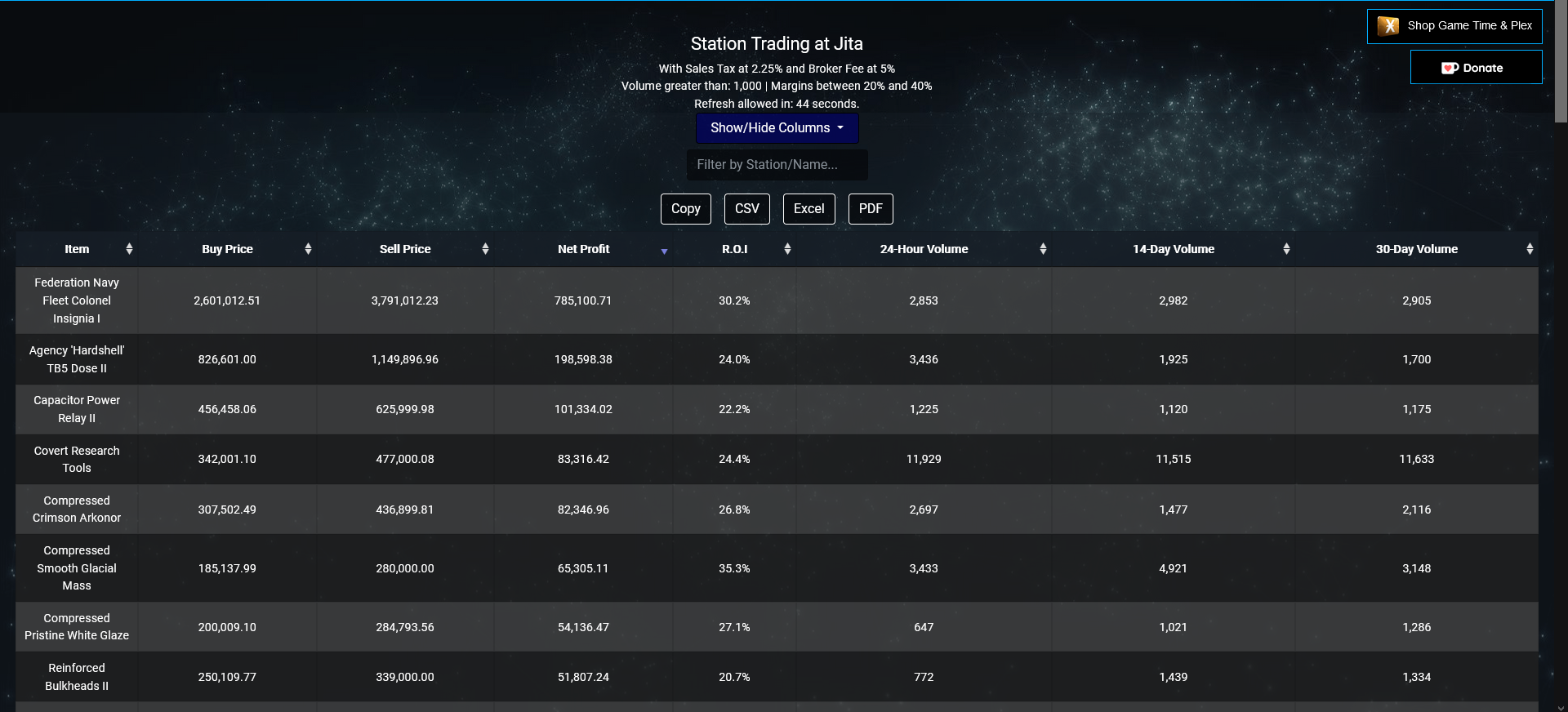Open the Show/Hide Columns dropdown

click(777, 128)
